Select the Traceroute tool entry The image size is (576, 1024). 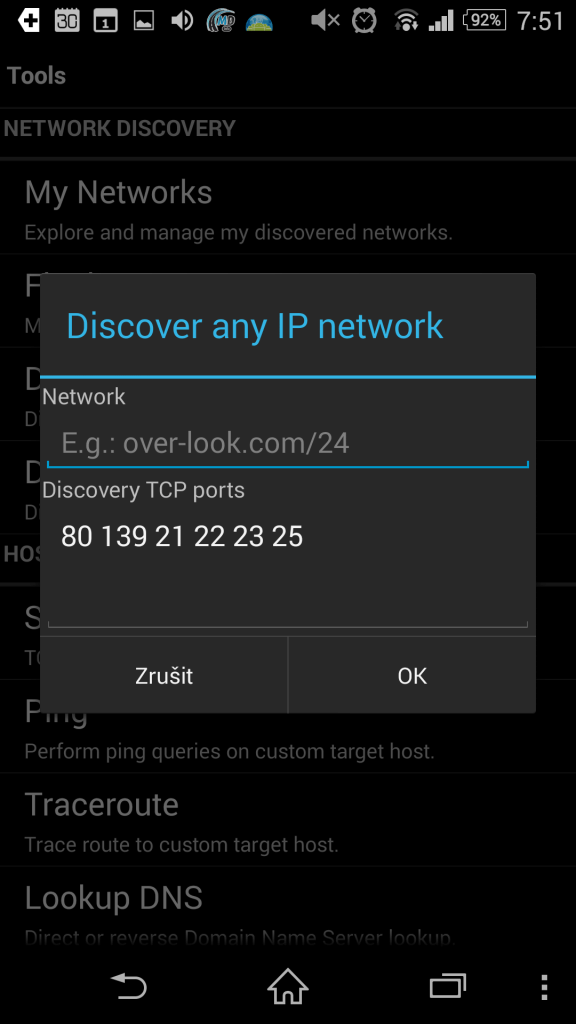click(288, 820)
